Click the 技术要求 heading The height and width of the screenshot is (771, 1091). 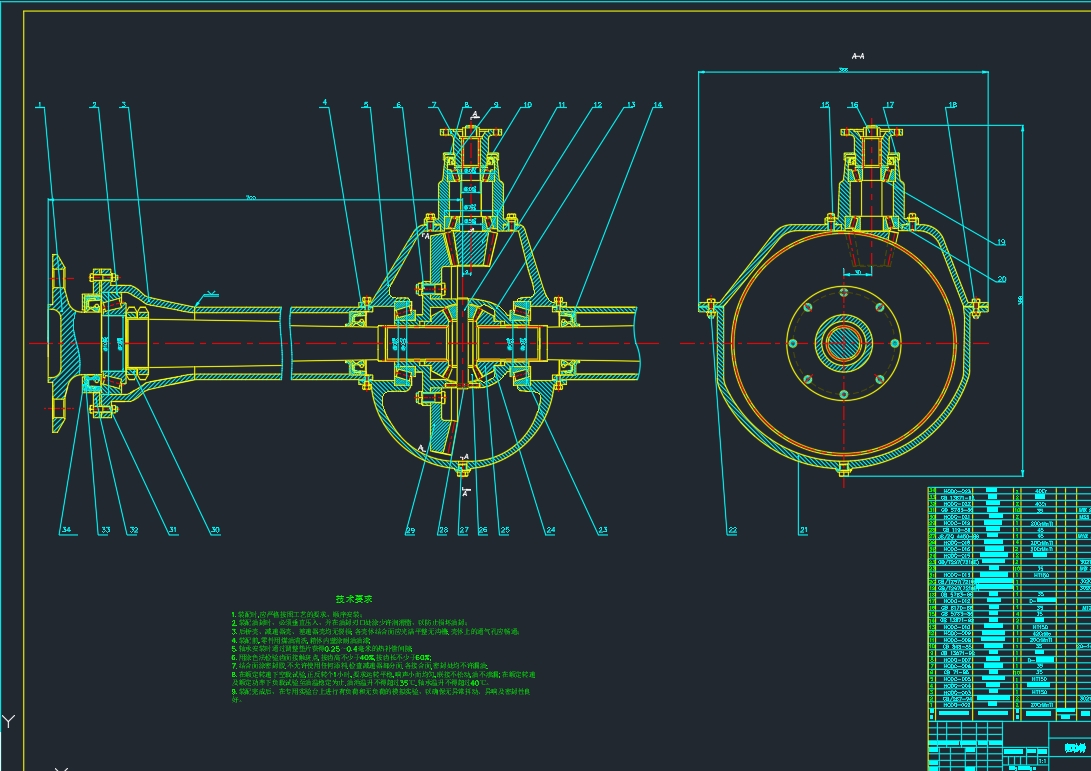355,598
